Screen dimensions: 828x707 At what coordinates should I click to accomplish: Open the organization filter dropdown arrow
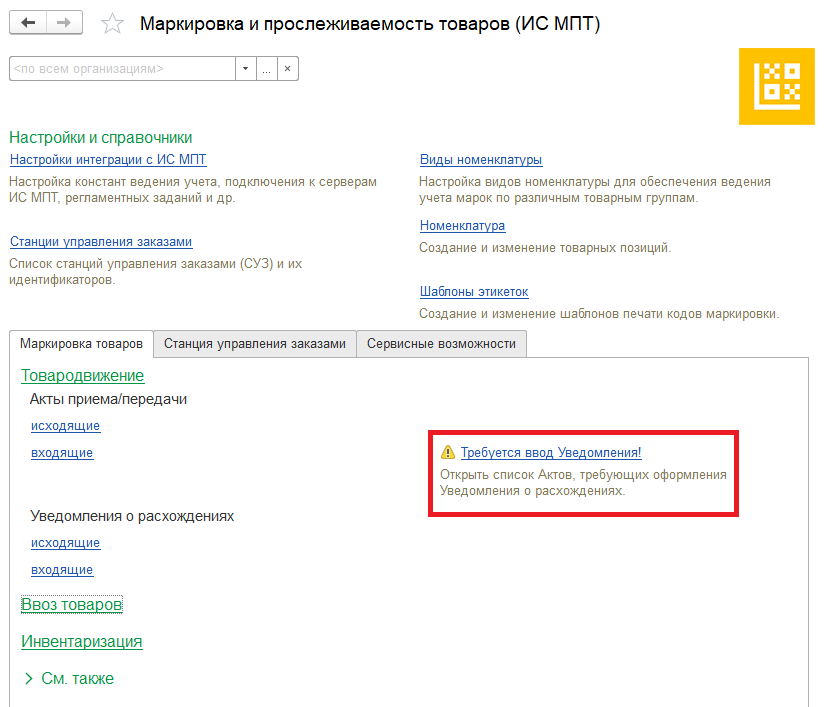pos(246,69)
